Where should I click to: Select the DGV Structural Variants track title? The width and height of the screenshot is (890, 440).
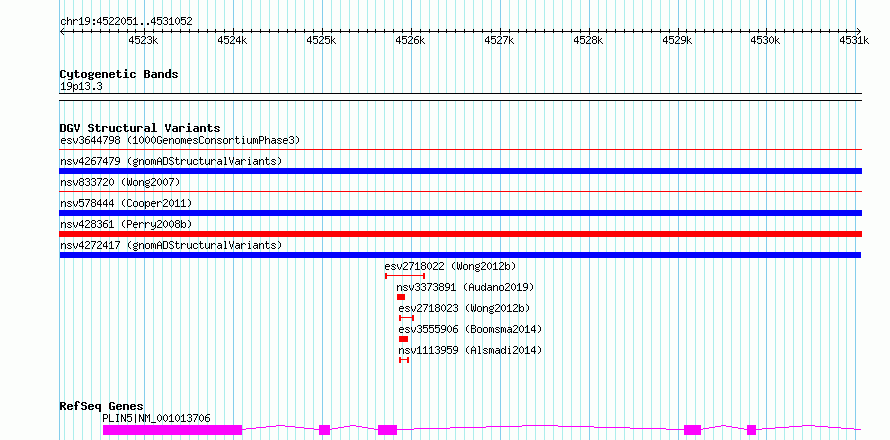point(140,128)
